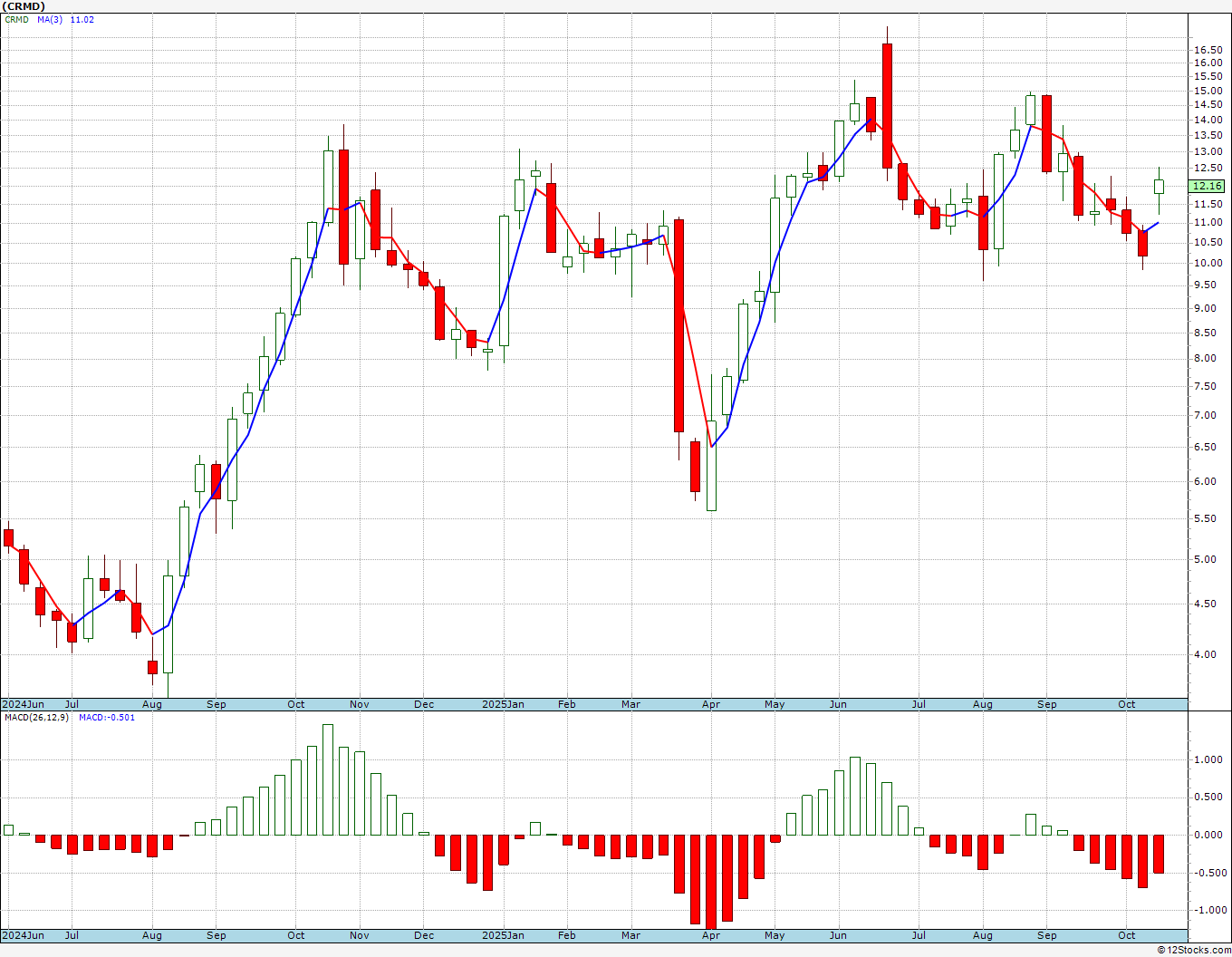Click the tallest red candlestick near 16.50
Screen dimensions: 1232x957
coord(887,105)
